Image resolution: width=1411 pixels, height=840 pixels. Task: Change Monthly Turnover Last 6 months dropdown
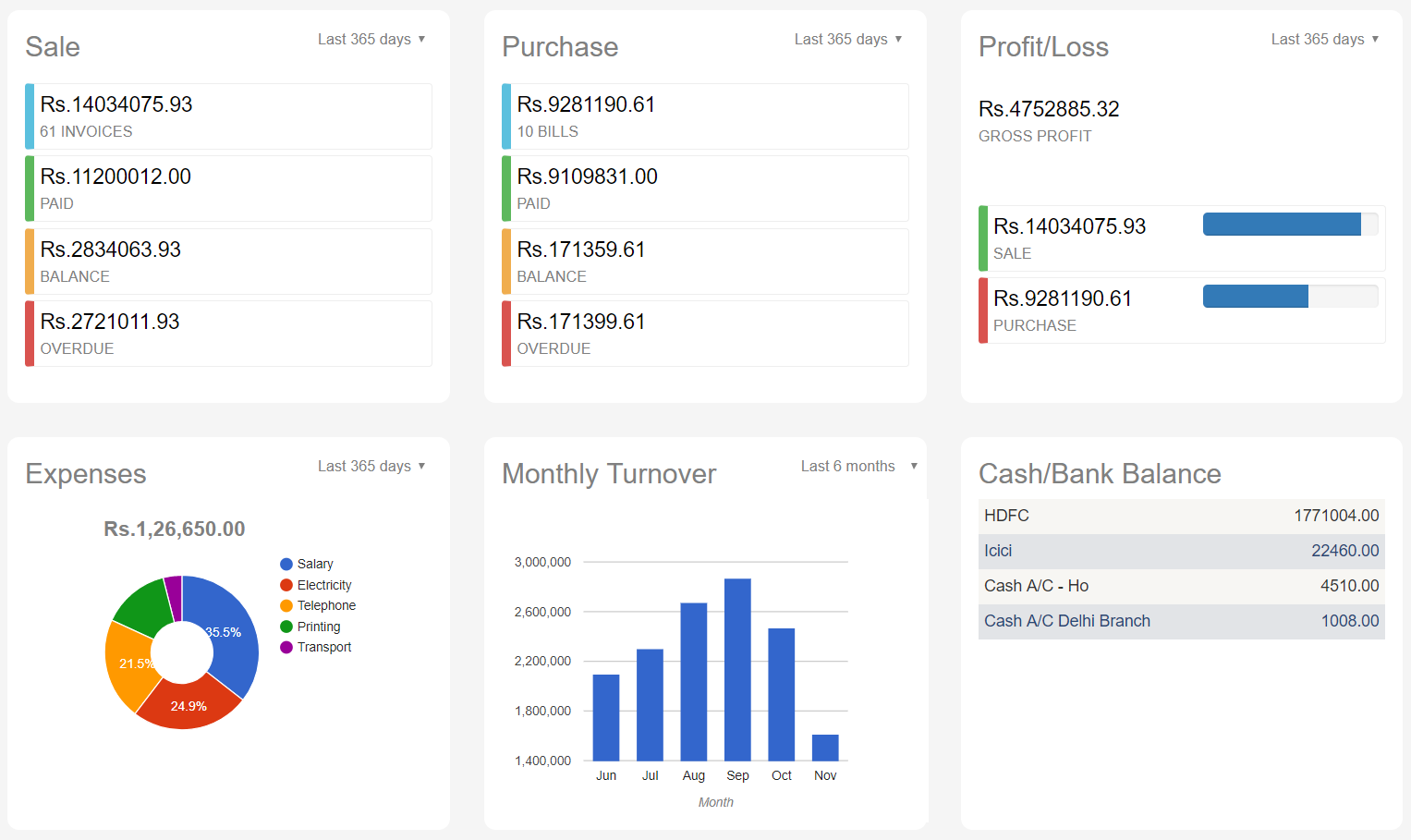point(858,467)
